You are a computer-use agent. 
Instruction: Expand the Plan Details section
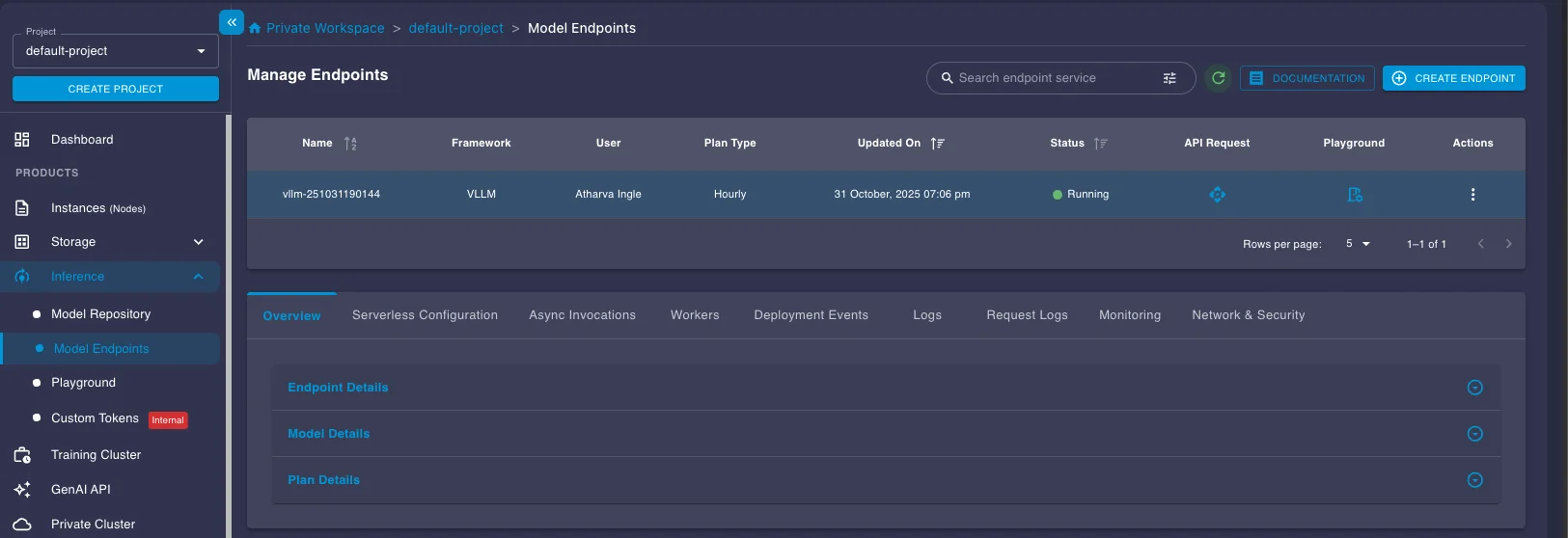(x=1474, y=480)
